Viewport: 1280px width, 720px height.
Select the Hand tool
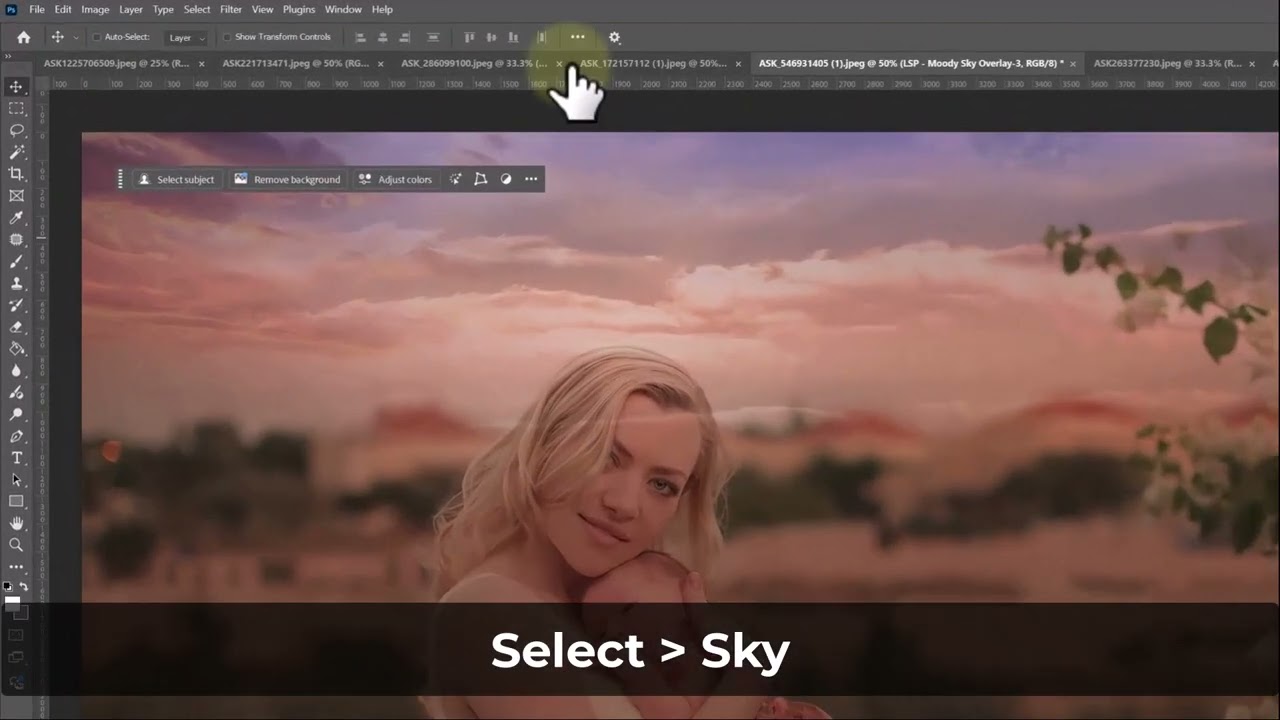coord(16,523)
